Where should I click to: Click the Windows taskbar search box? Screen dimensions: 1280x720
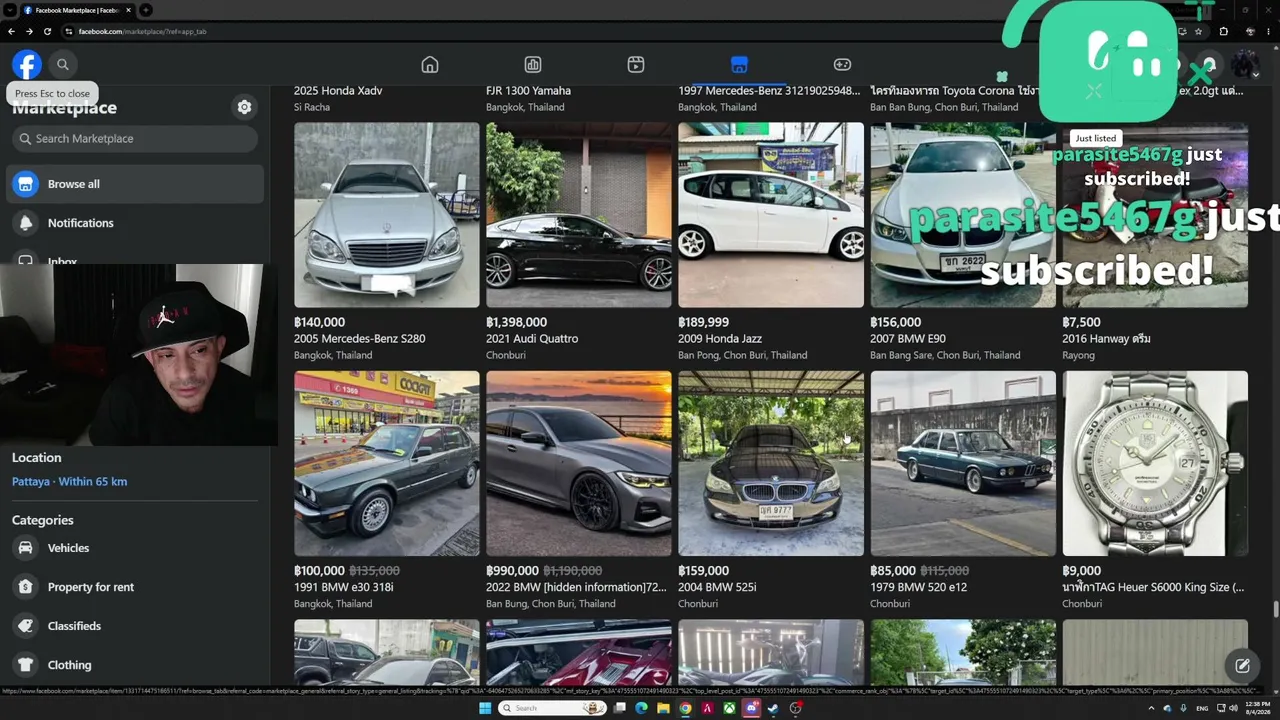[x=553, y=708]
